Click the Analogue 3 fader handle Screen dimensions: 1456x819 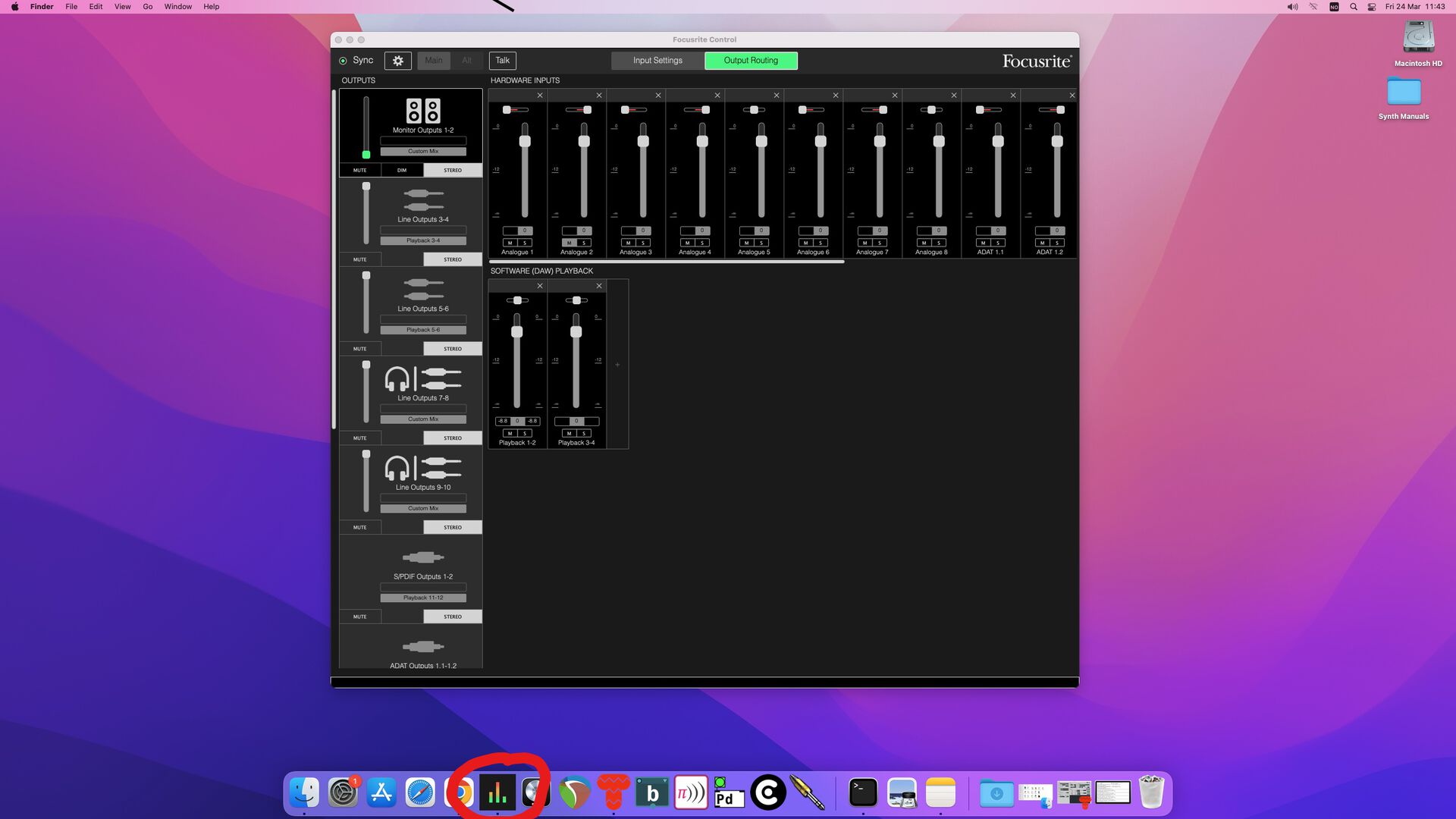pos(643,142)
